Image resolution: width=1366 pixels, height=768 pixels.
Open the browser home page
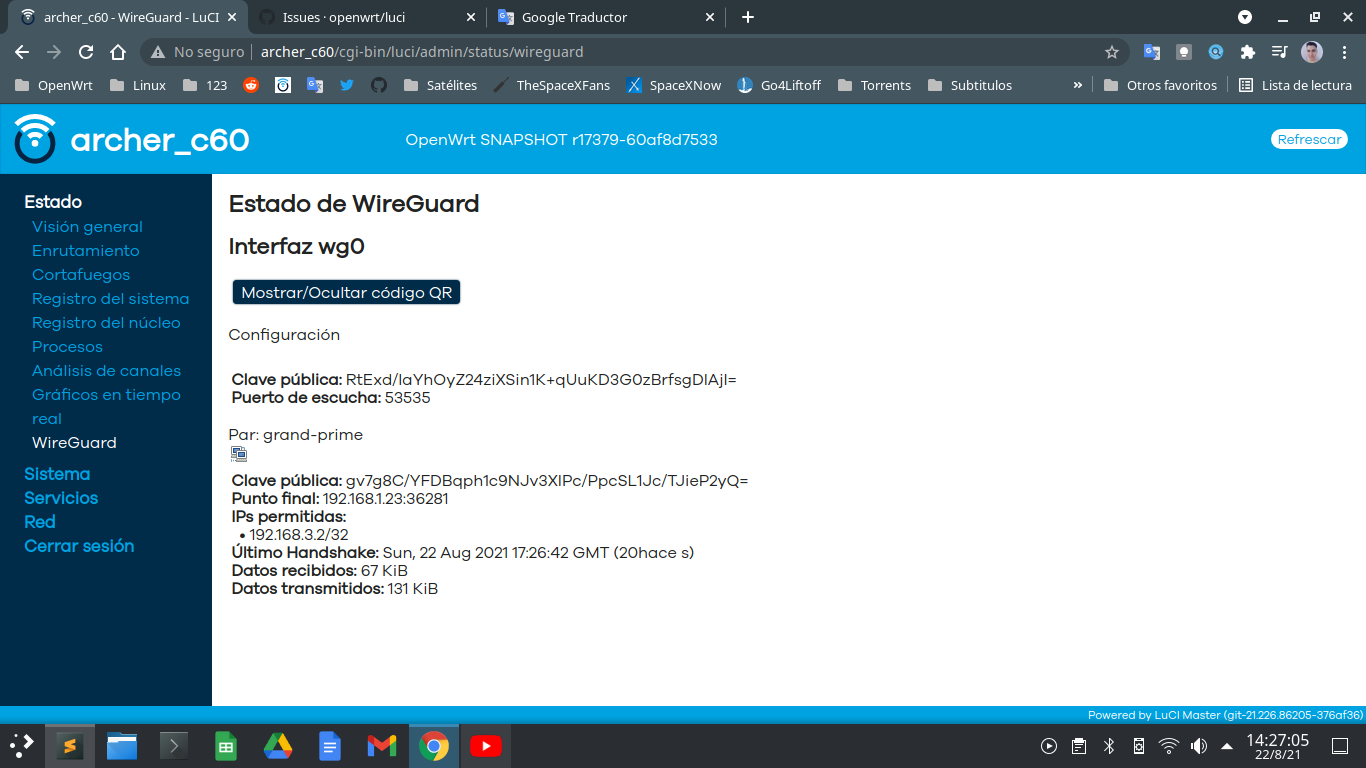(x=118, y=52)
